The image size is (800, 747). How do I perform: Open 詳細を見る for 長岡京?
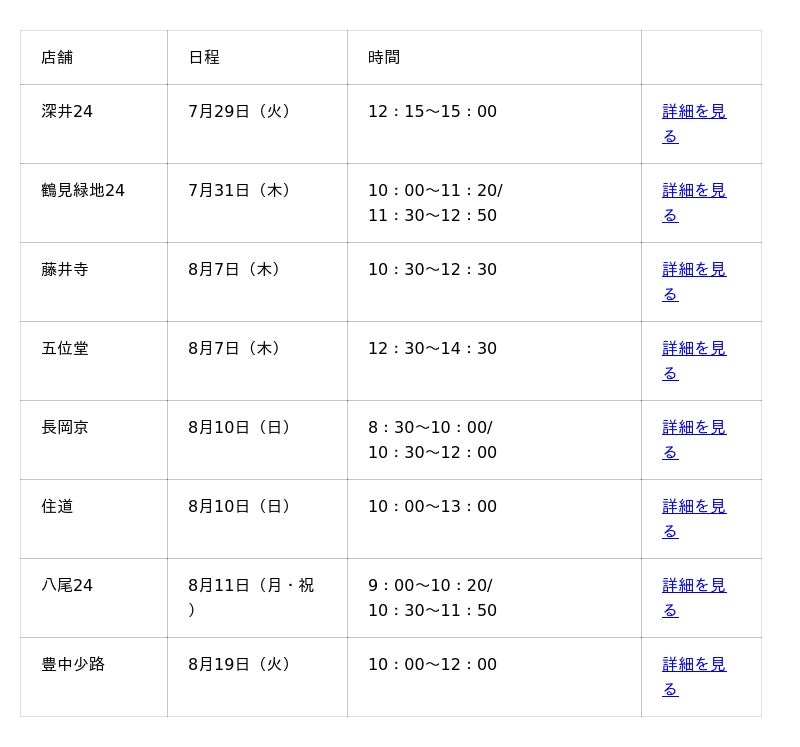(693, 428)
